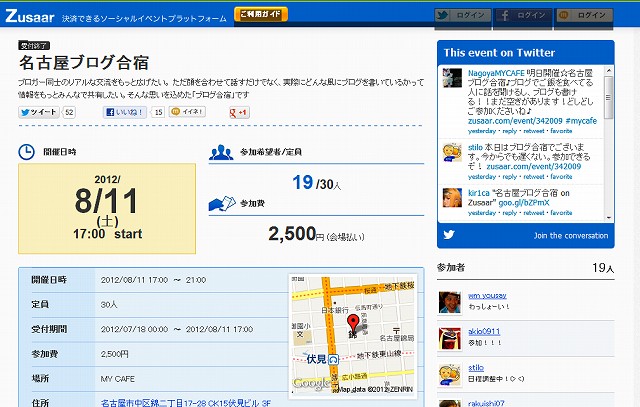Reply to the stilo tweet

click(509, 177)
